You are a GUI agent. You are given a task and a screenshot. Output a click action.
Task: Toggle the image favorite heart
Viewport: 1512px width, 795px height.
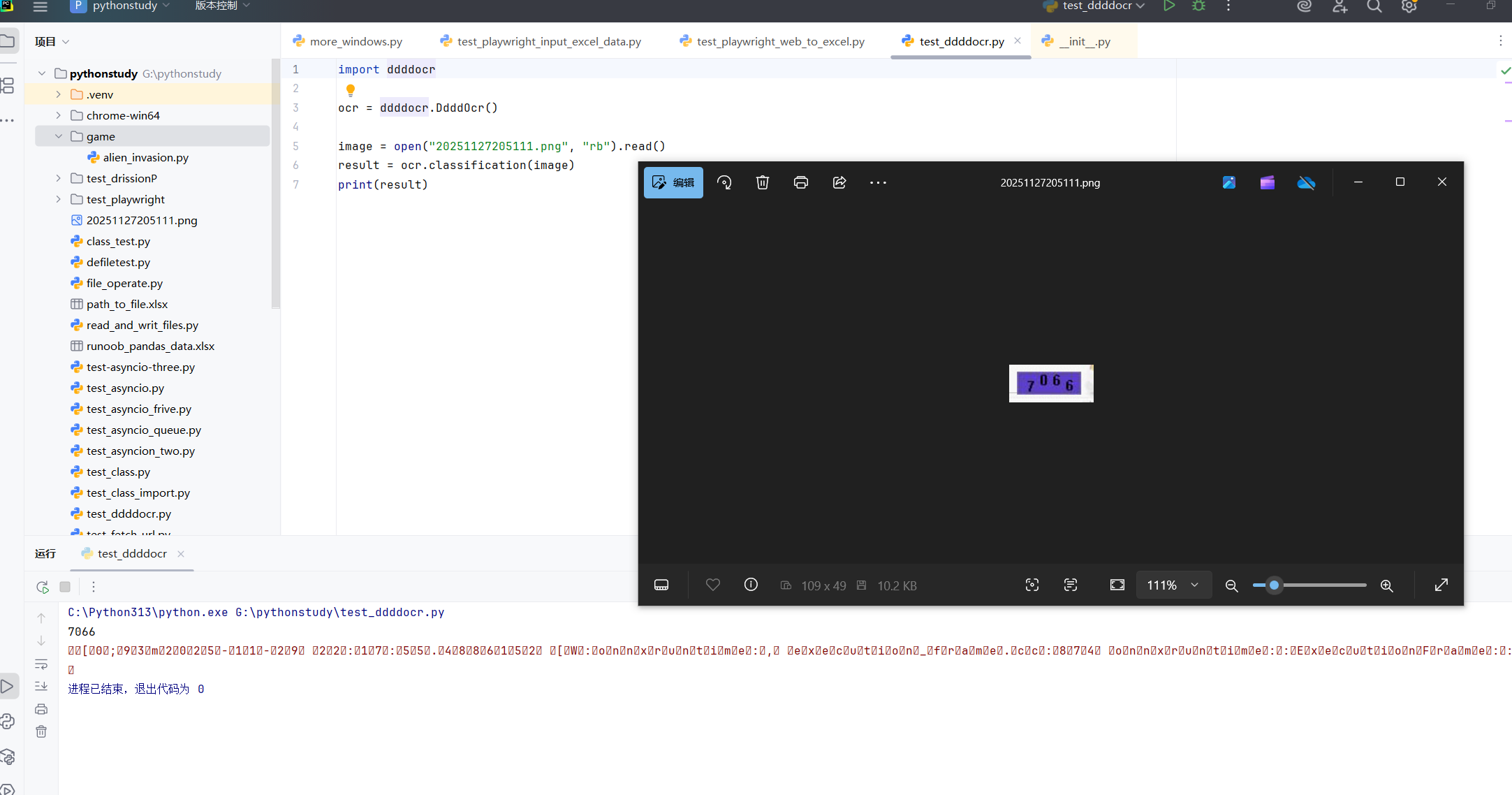pos(712,585)
